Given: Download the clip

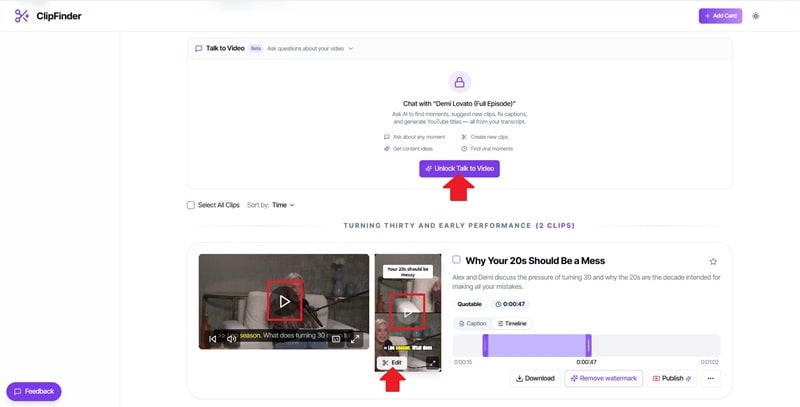Looking at the screenshot, I should [x=535, y=378].
